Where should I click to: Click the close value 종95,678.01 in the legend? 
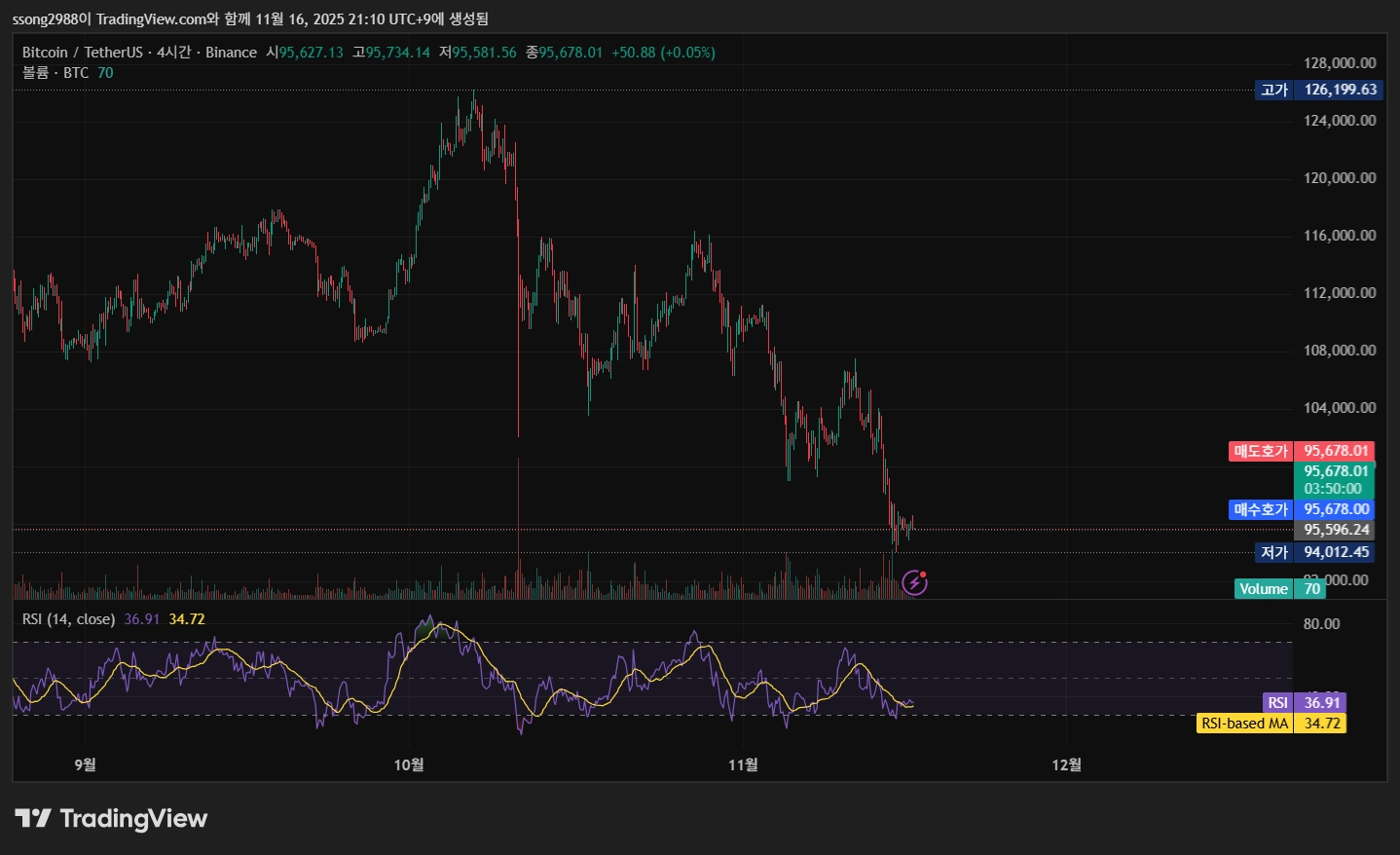(x=565, y=53)
